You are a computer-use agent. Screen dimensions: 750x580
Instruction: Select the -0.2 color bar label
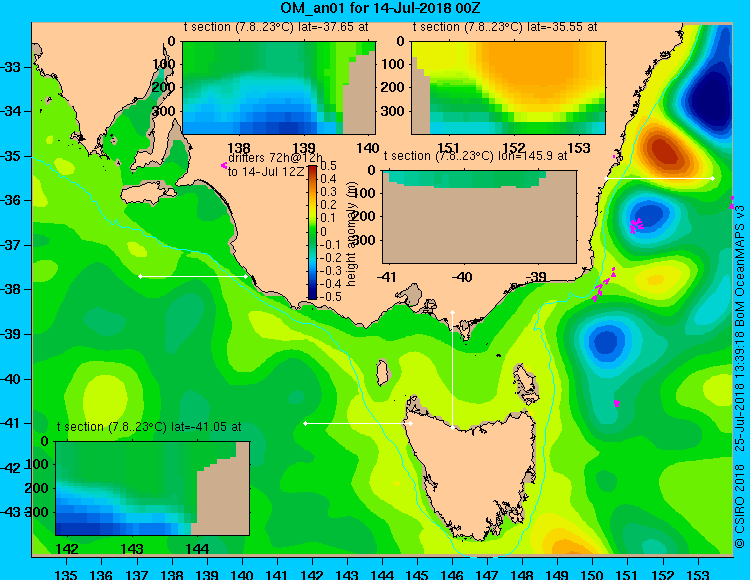point(331,257)
